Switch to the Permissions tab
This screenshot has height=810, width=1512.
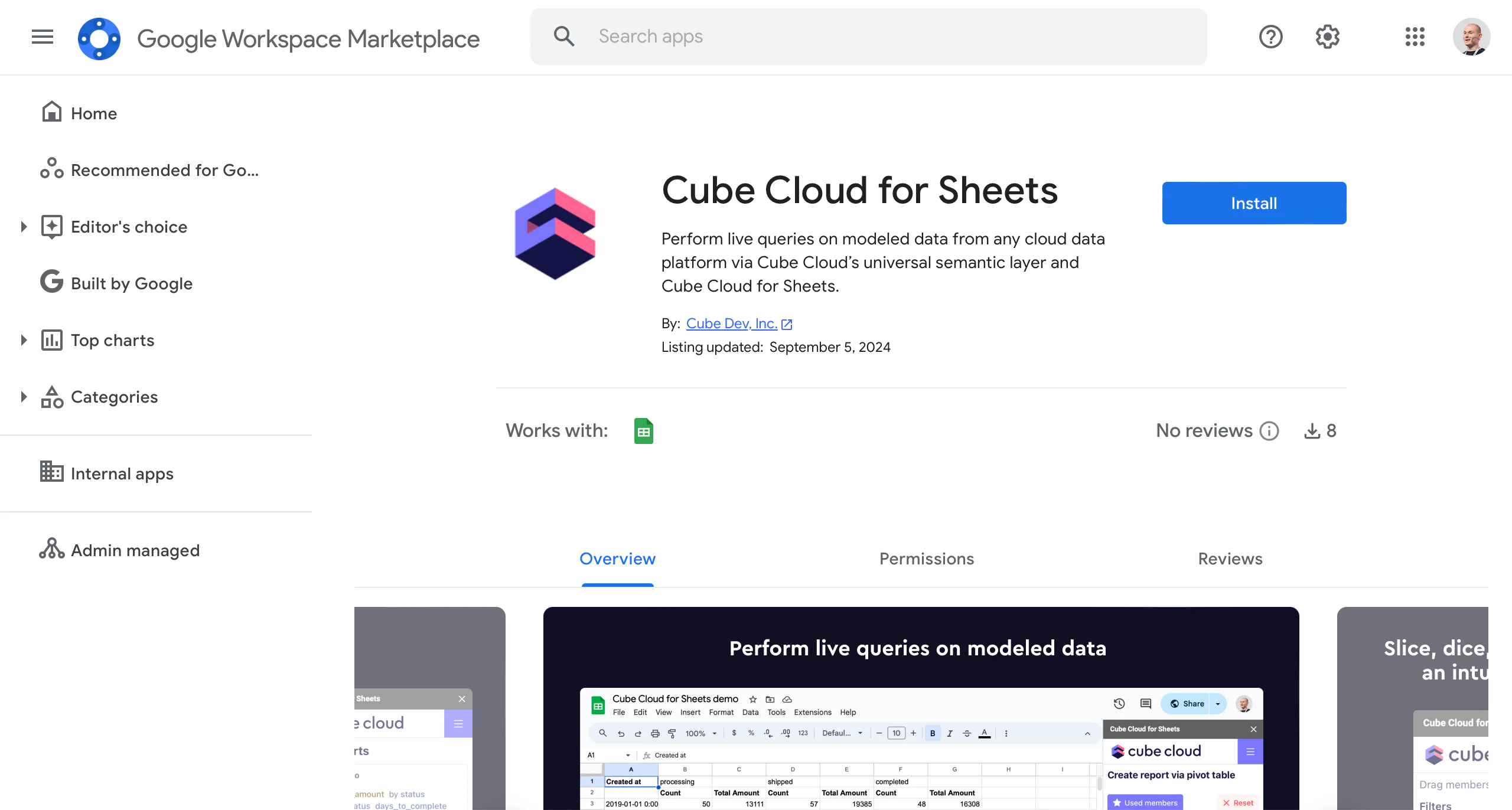click(926, 558)
